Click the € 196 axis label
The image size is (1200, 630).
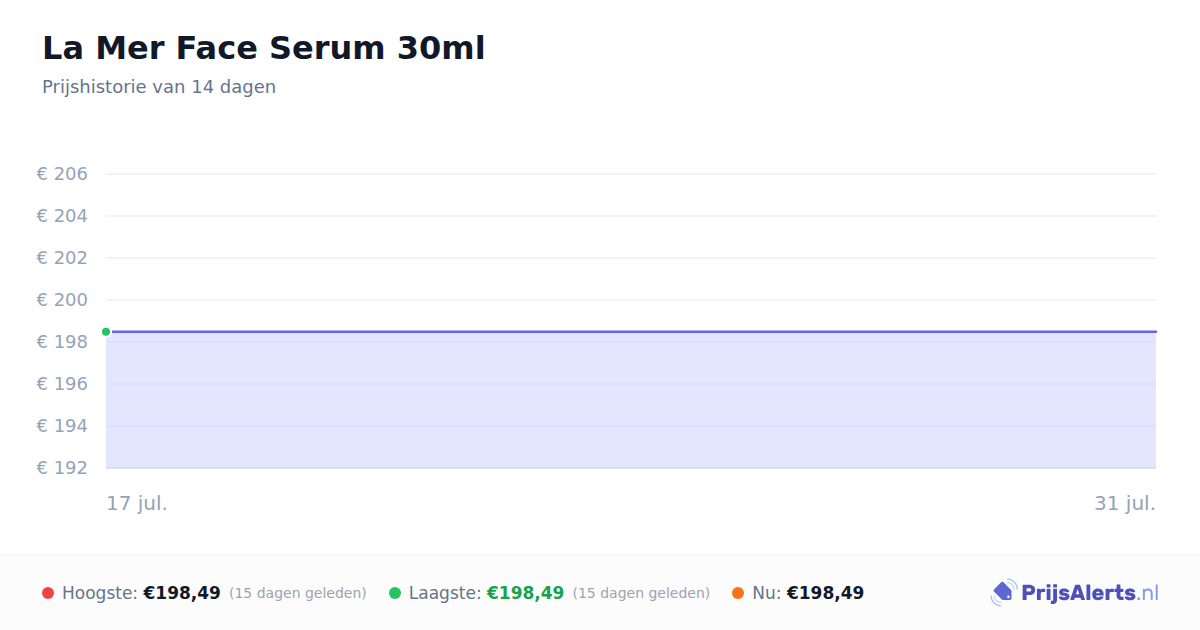[62, 384]
